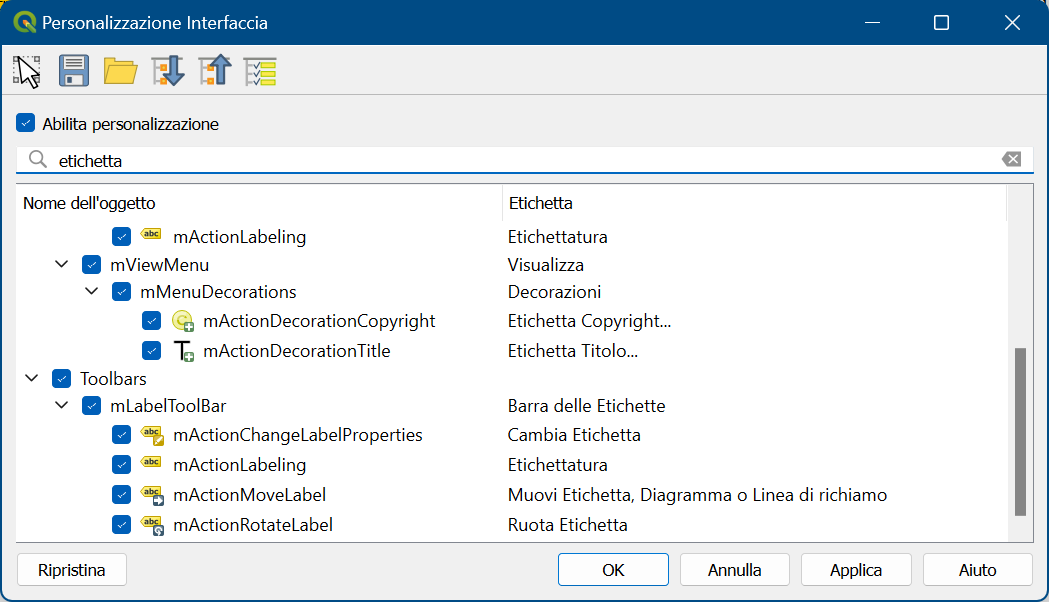Click the 'Visualizza' label cell
The image size is (1049, 602).
(545, 264)
